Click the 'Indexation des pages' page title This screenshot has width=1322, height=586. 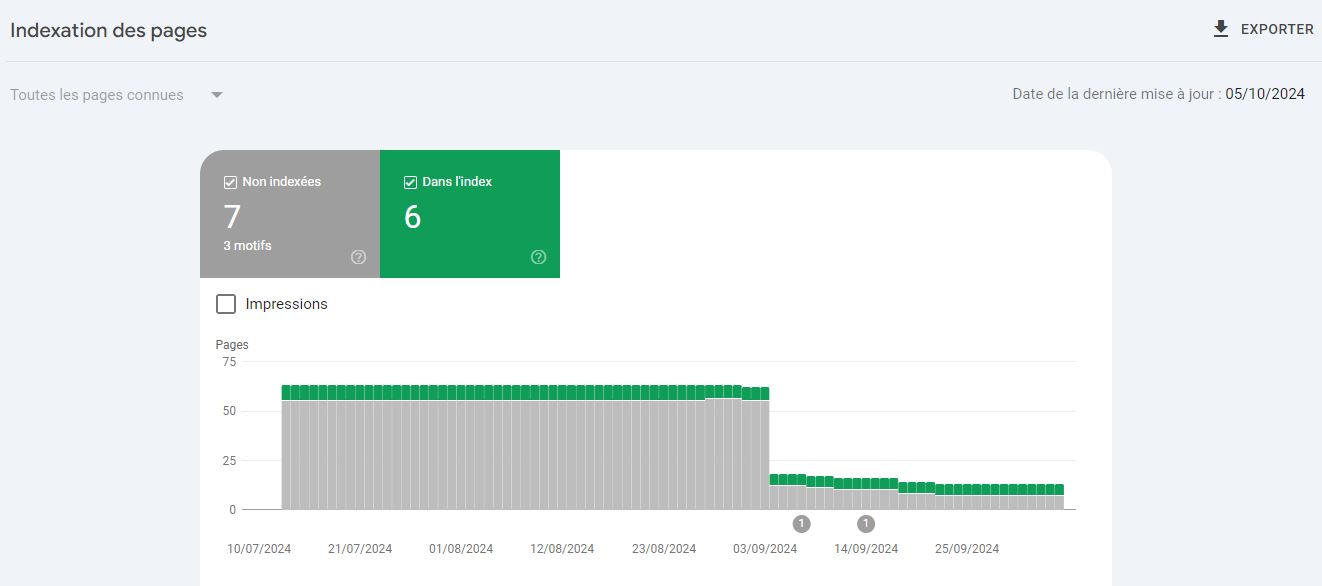pos(108,30)
